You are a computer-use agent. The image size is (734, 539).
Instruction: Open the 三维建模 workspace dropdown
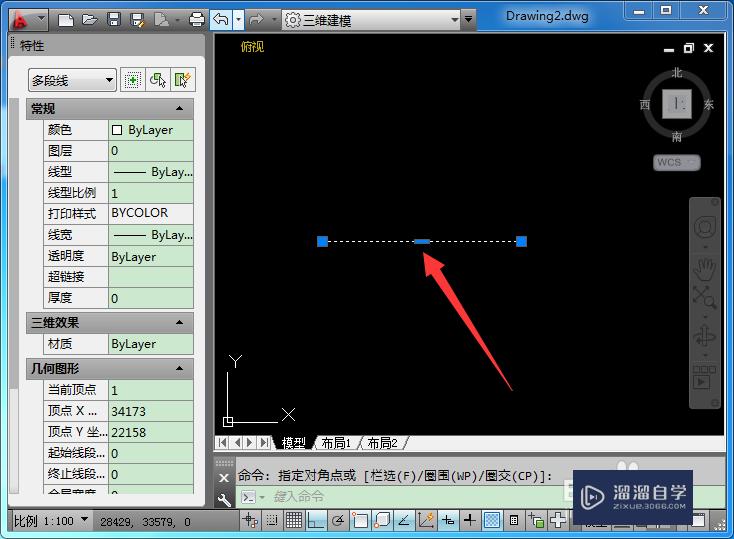(x=371, y=20)
